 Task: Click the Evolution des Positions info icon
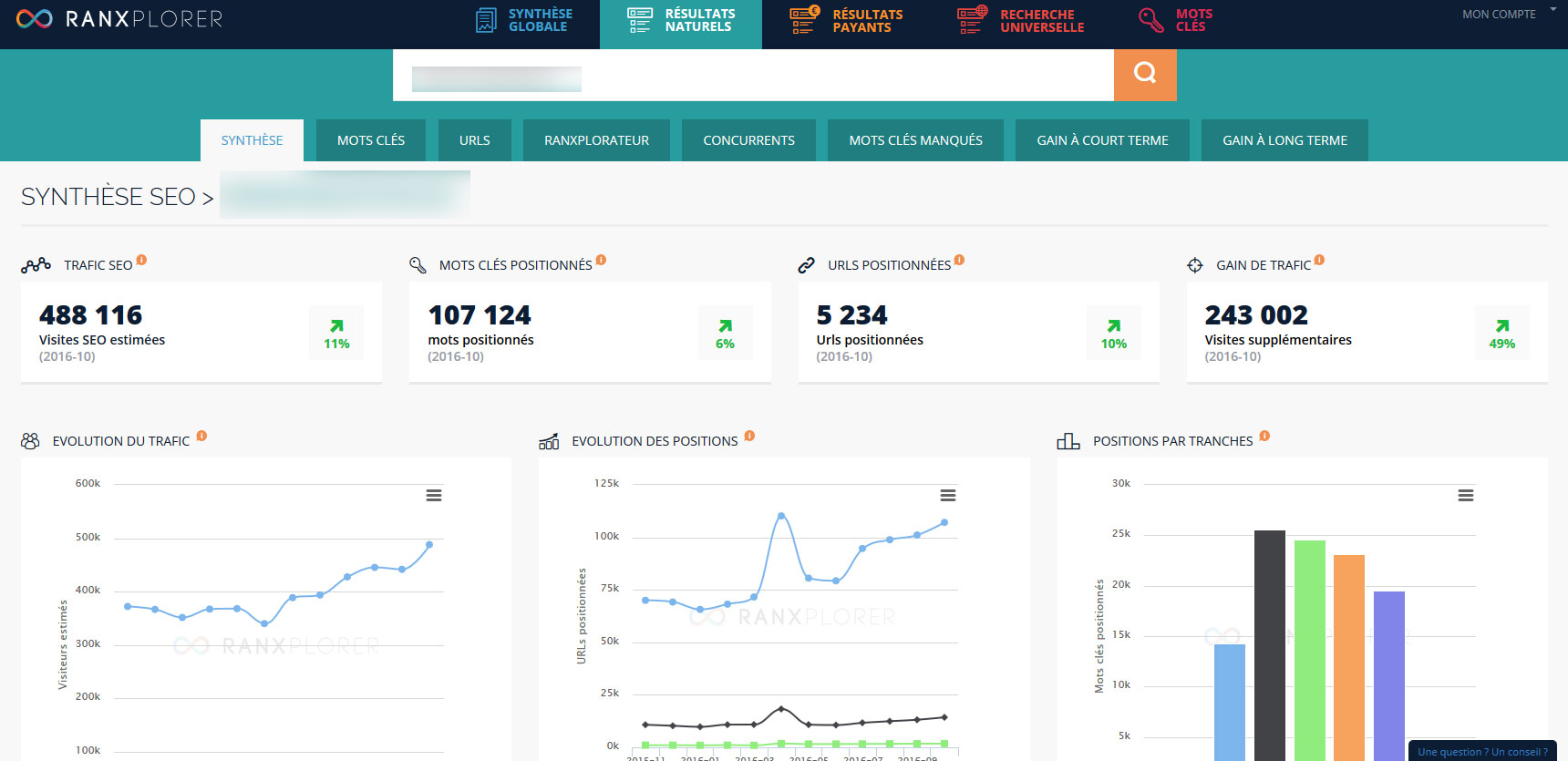(x=749, y=436)
